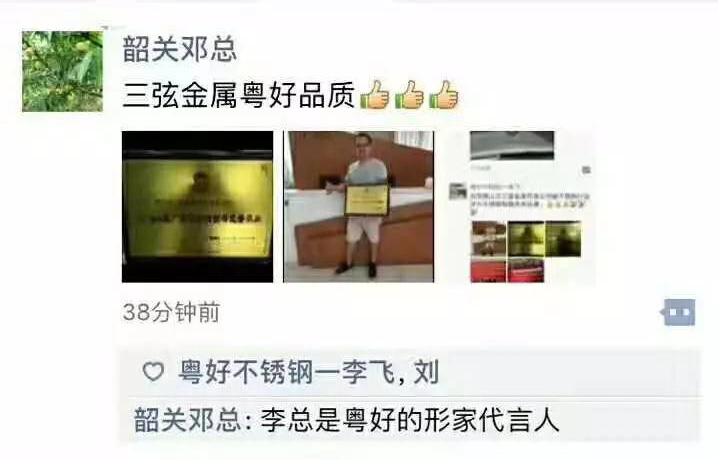Reply to comment 李总是粤好的形家代言人
The height and width of the screenshot is (460, 718).
click(x=410, y=419)
